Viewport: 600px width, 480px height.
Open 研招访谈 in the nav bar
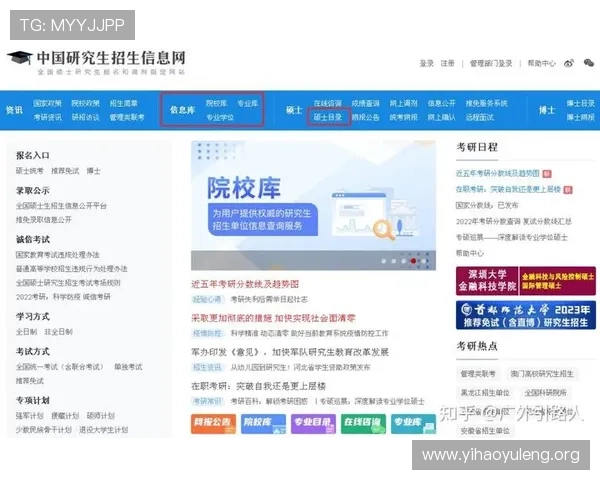click(x=85, y=117)
